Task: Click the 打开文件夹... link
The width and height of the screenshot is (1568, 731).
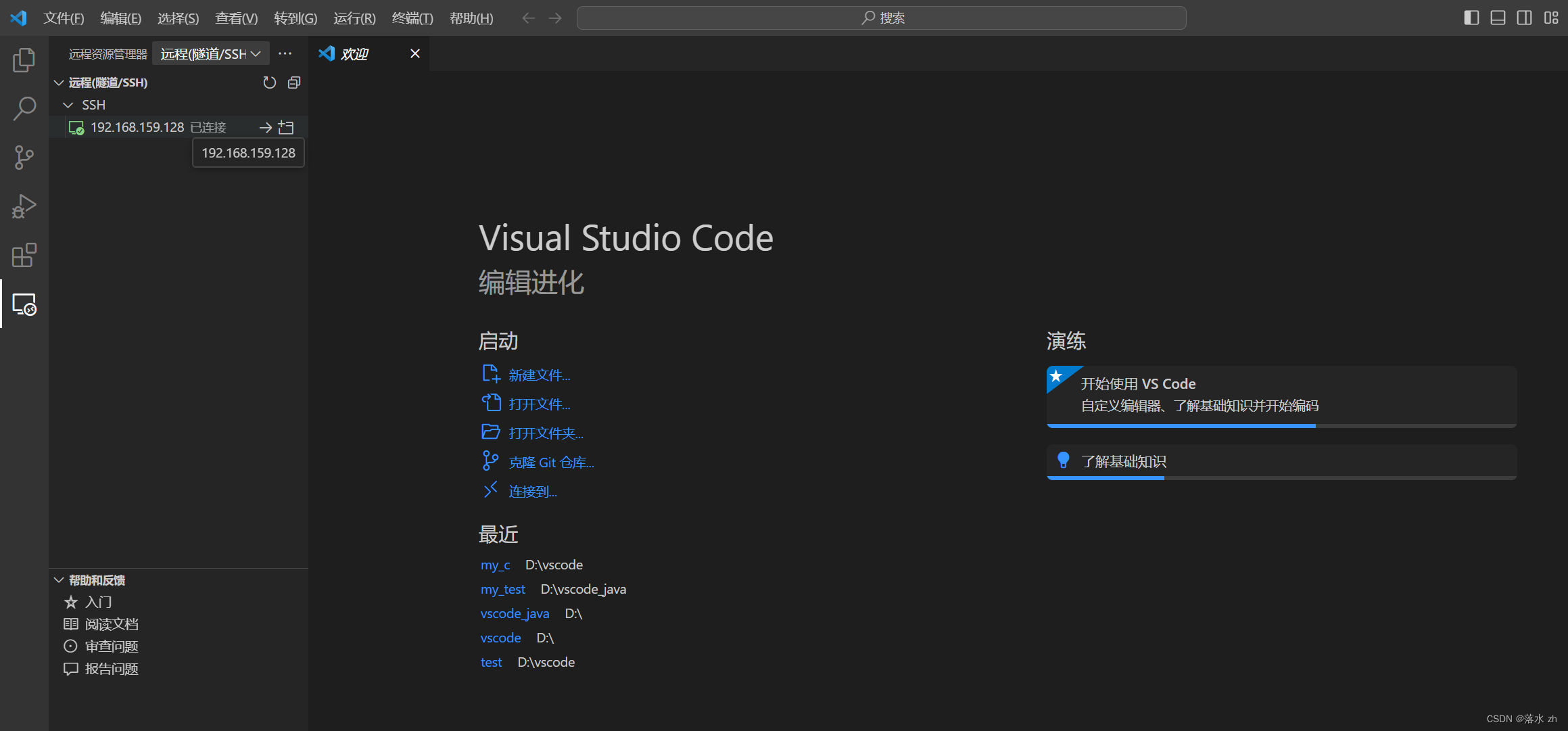Action: tap(546, 433)
